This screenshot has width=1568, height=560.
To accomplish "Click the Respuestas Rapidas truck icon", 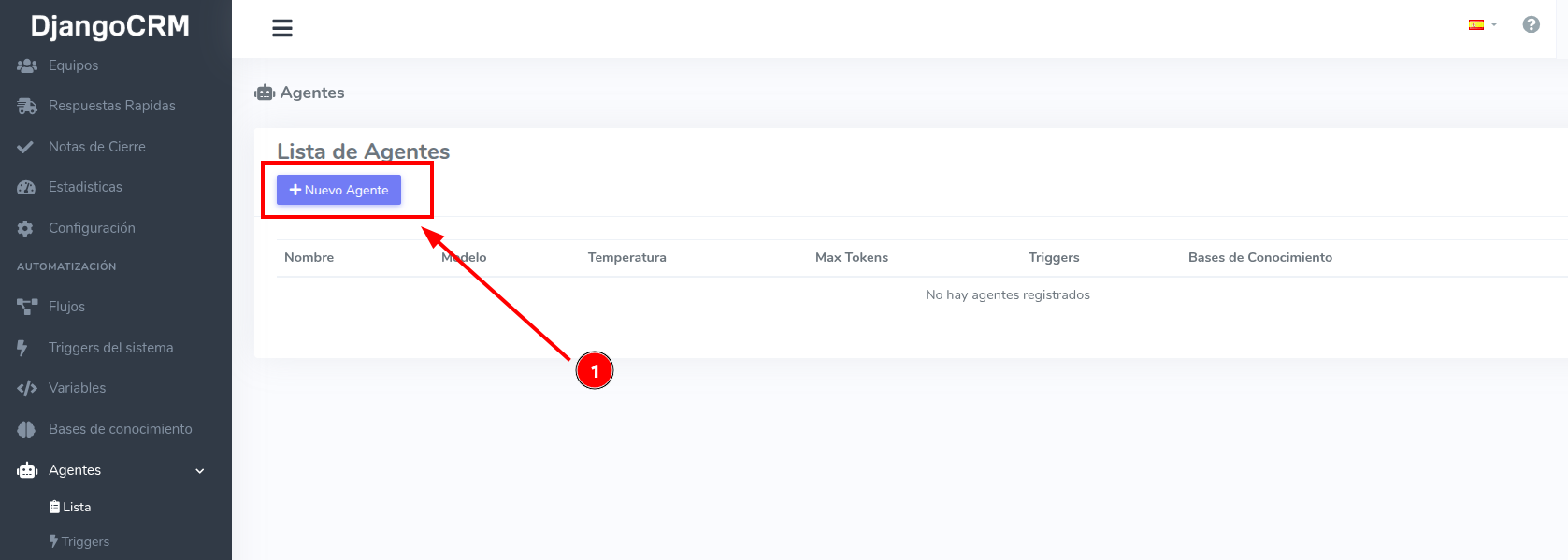I will (x=26, y=107).
